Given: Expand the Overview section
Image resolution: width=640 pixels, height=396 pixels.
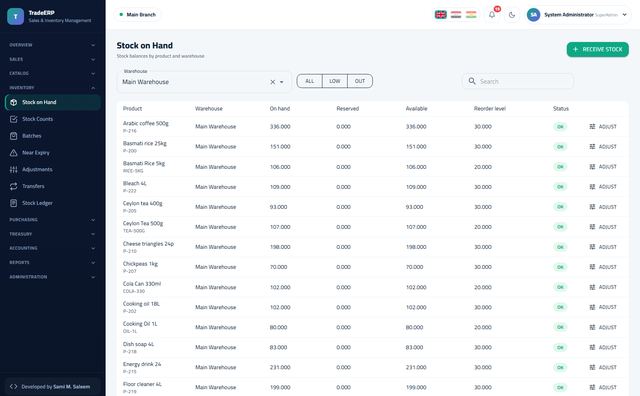Looking at the screenshot, I should tap(52, 45).
